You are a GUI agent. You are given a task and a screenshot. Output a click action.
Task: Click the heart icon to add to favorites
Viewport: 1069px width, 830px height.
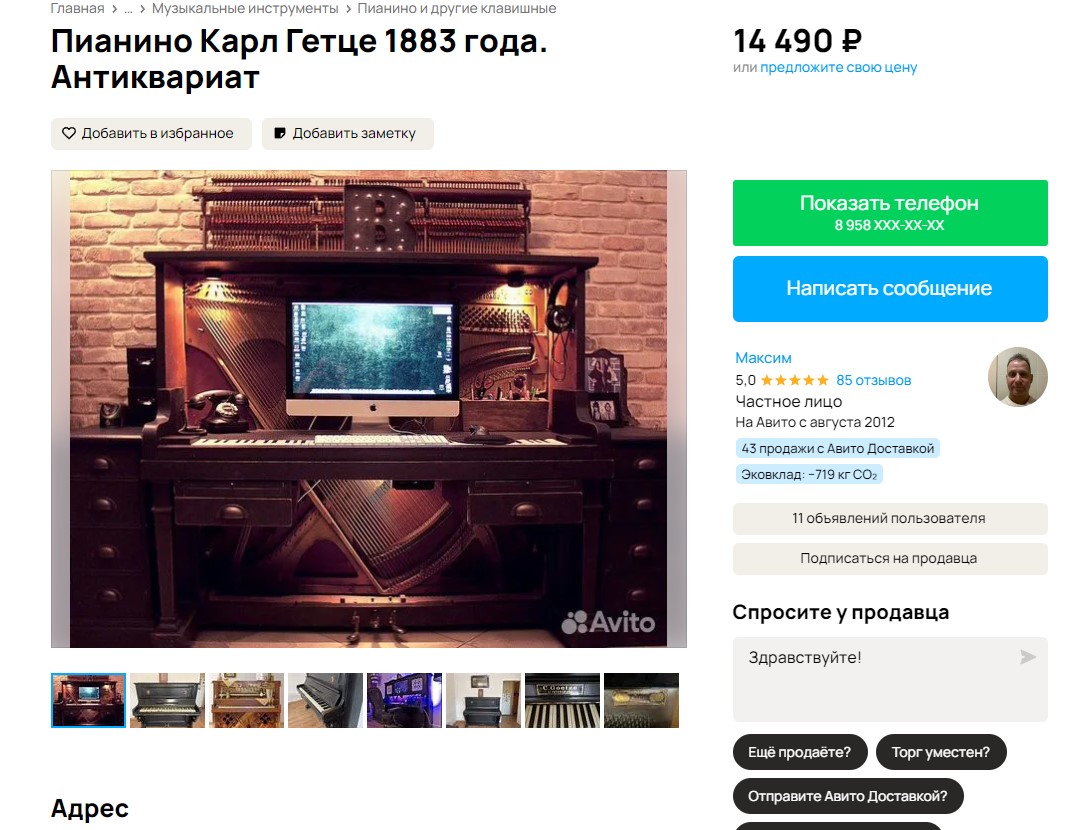coord(69,133)
